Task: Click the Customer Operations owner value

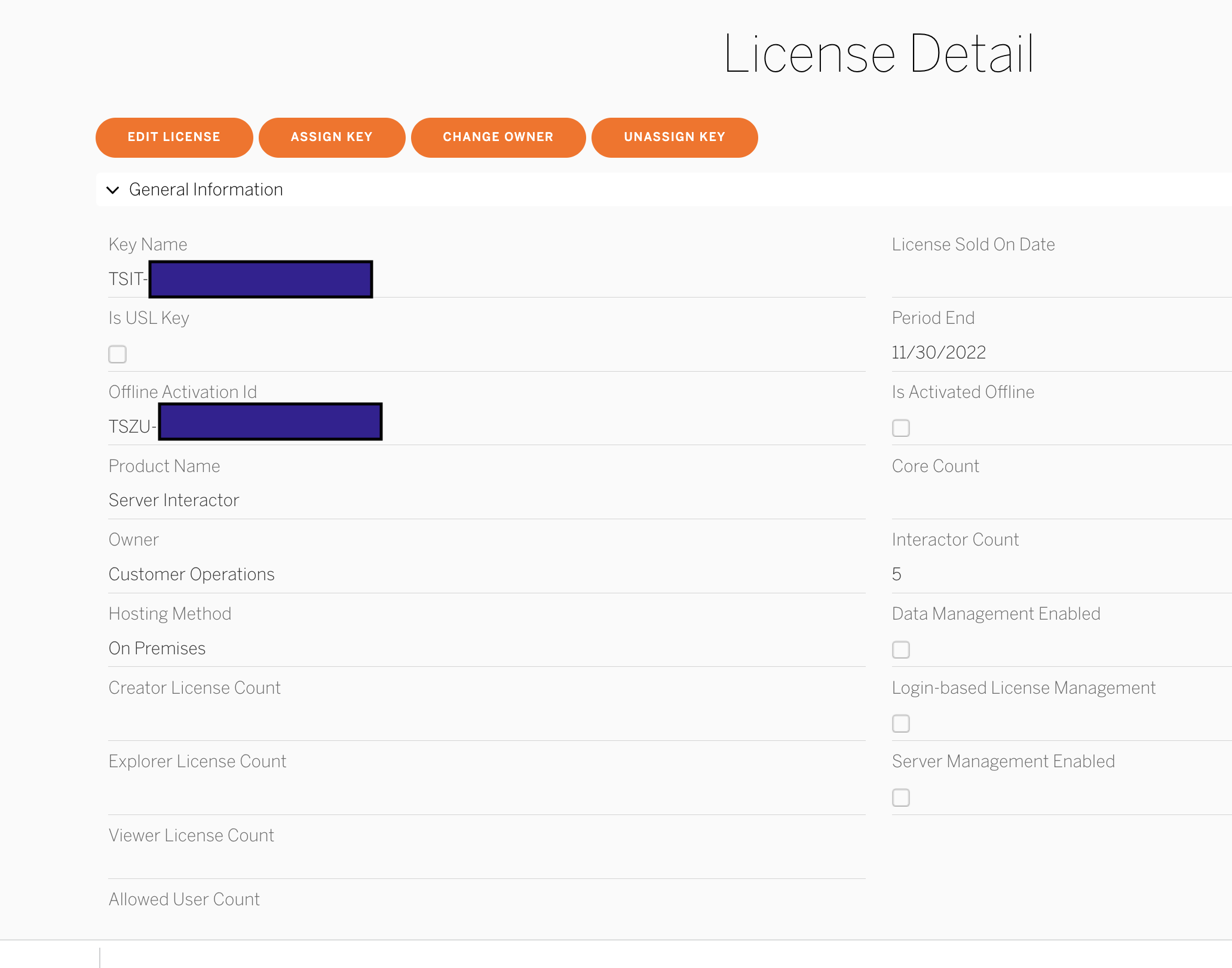Action: pos(191,574)
